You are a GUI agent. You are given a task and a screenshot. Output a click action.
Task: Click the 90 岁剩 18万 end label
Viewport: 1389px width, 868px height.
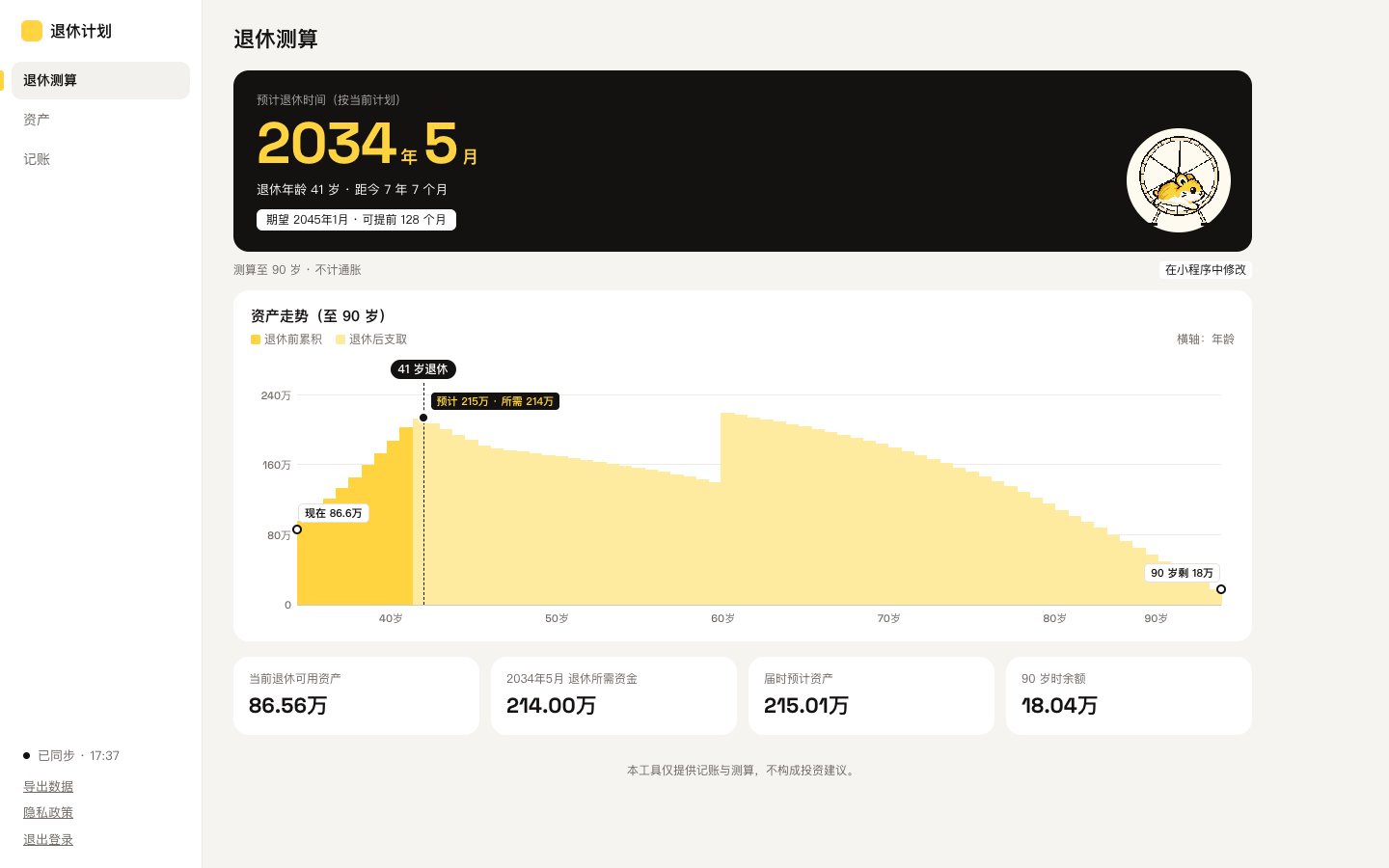[1182, 573]
